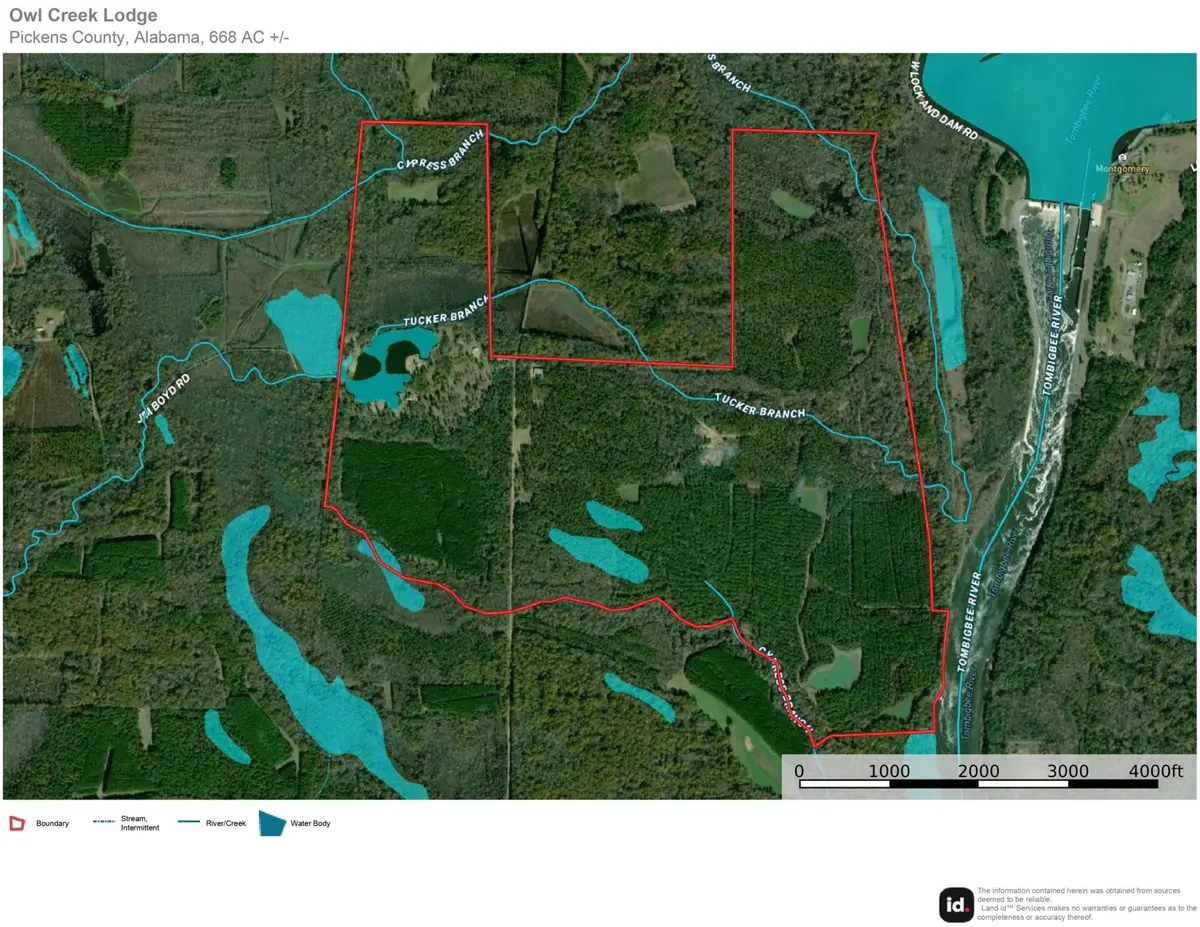
Task: Click the 2000 mark on scale bar
Action: (x=978, y=771)
